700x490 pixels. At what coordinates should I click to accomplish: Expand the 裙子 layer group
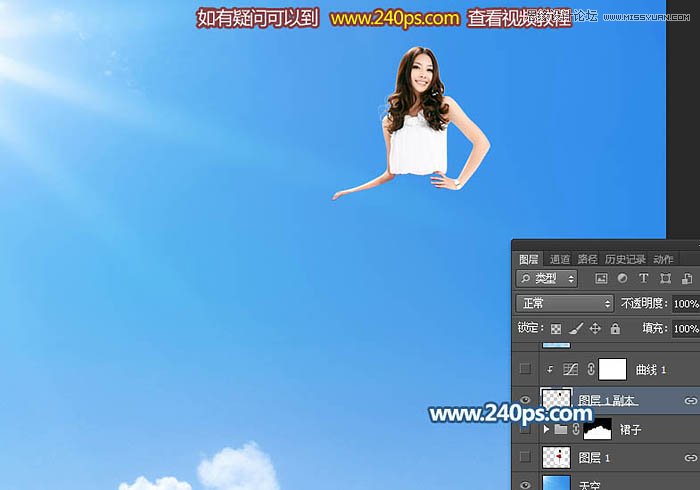[546, 429]
